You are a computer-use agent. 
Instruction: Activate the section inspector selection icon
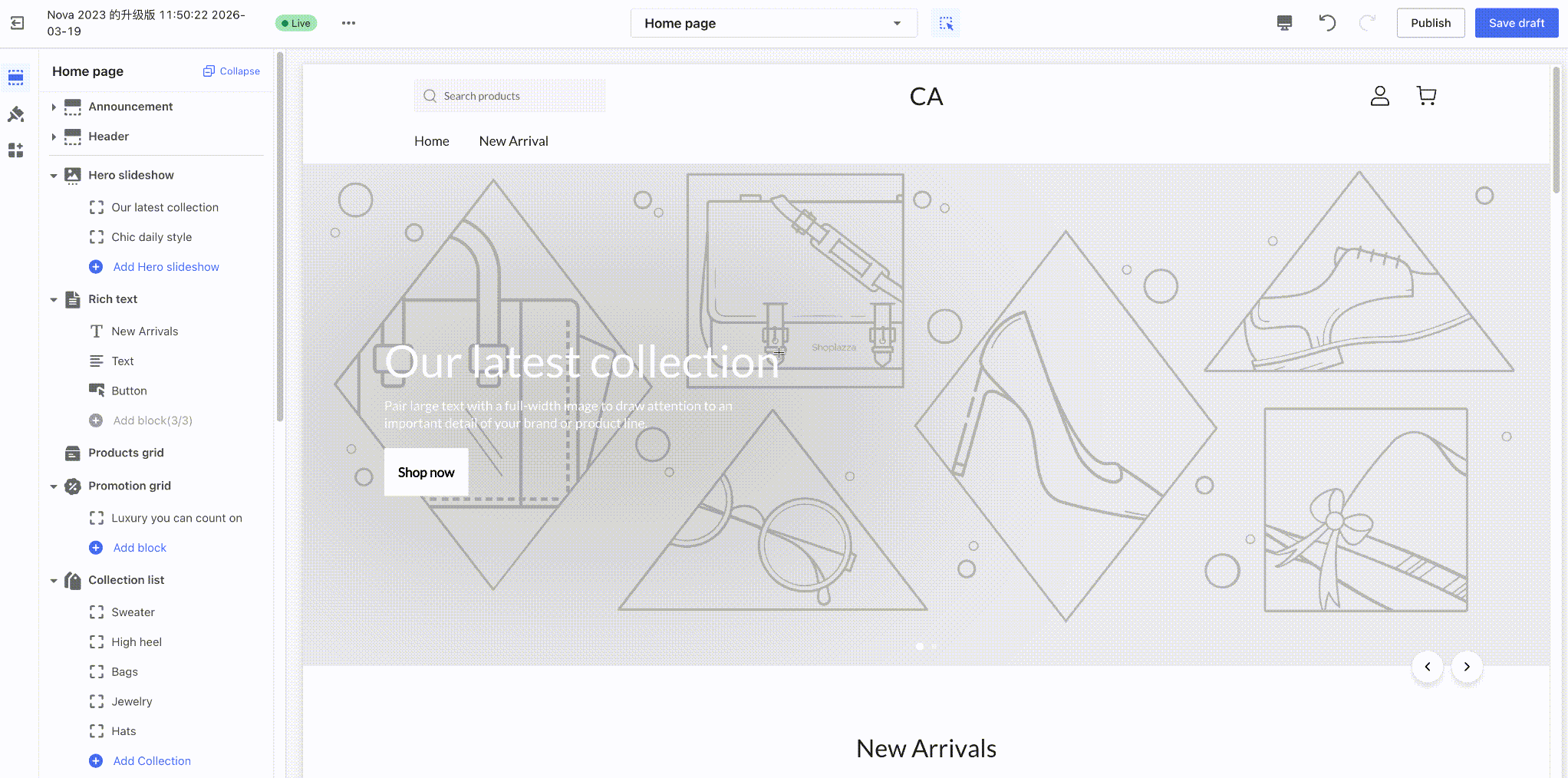(x=946, y=23)
